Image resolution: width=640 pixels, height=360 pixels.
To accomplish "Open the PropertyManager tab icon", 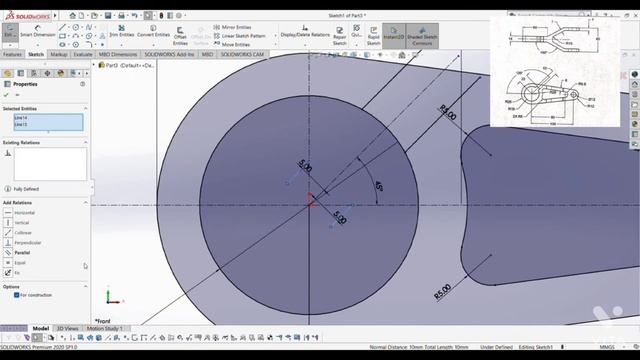I will point(20,73).
